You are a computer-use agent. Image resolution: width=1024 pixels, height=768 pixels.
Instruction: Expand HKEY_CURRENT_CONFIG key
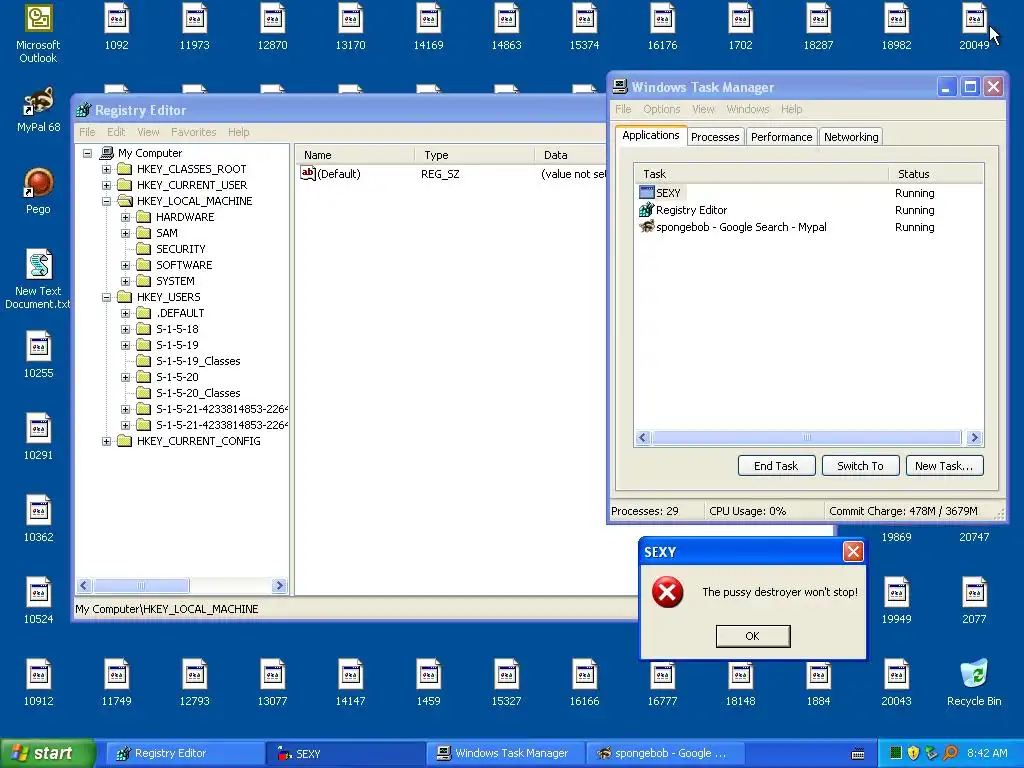coord(106,441)
